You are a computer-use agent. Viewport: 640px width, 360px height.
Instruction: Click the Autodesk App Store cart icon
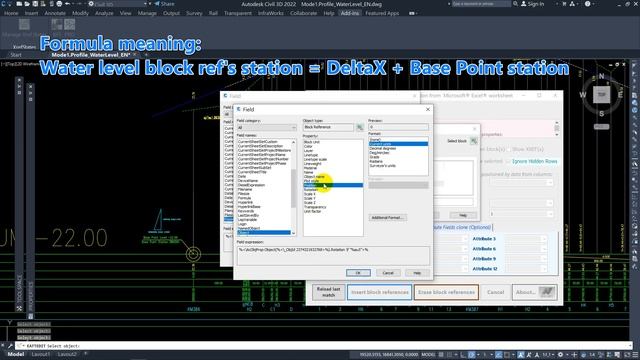click(564, 4)
